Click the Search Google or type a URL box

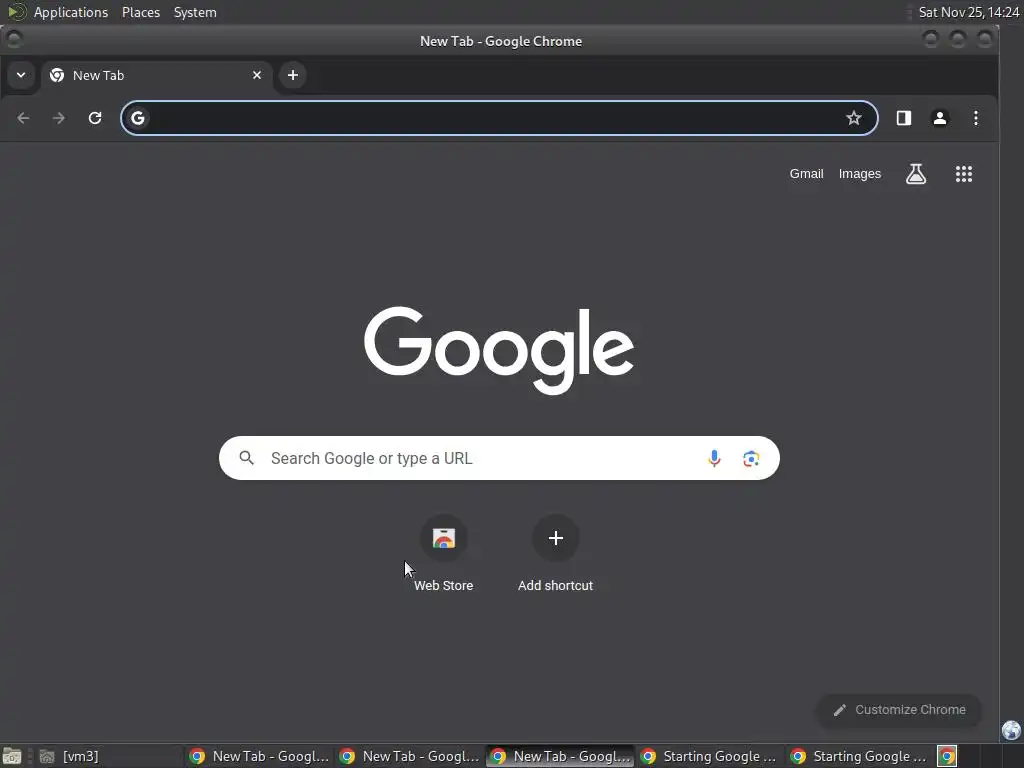499,458
